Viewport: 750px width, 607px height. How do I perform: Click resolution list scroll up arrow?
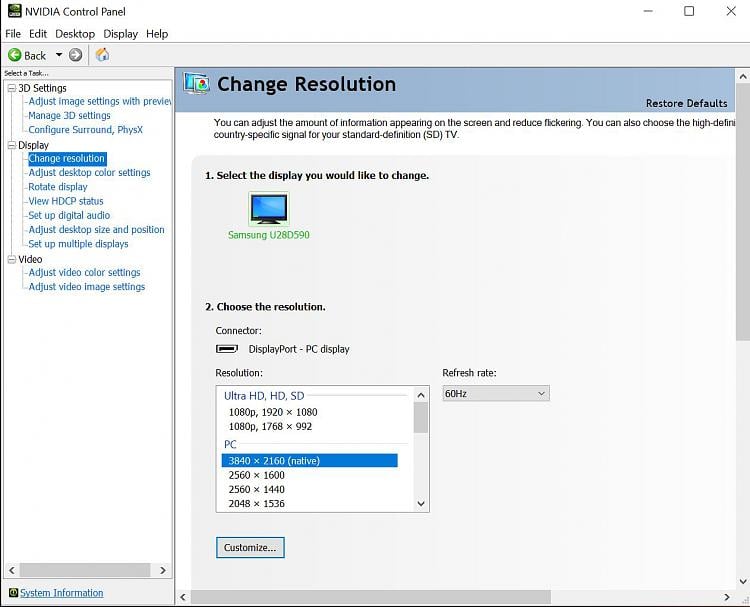pyautogui.click(x=421, y=395)
